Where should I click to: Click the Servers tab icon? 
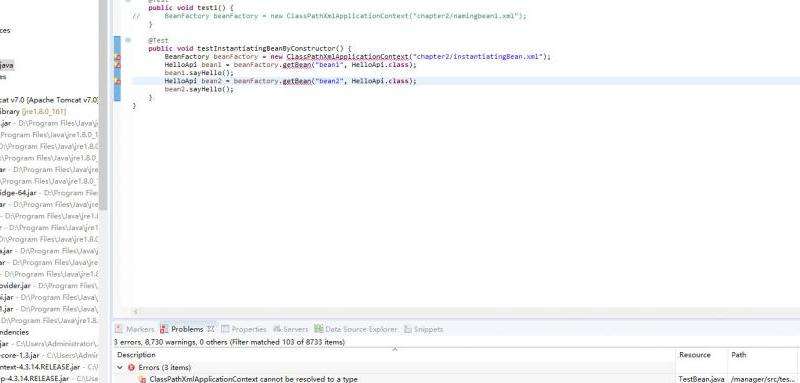click(x=278, y=329)
